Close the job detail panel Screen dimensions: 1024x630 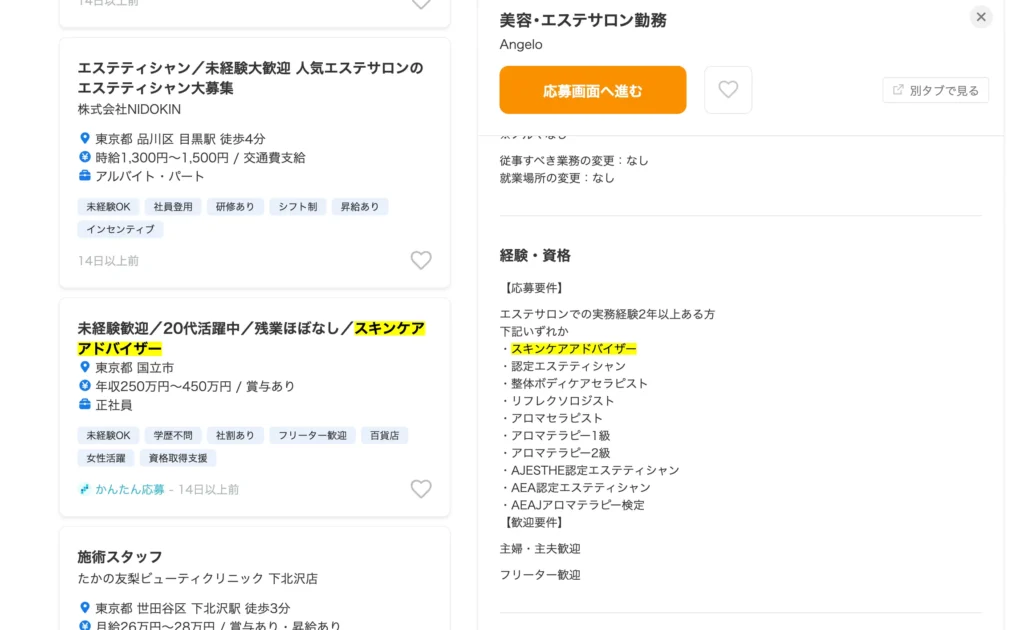(x=981, y=17)
